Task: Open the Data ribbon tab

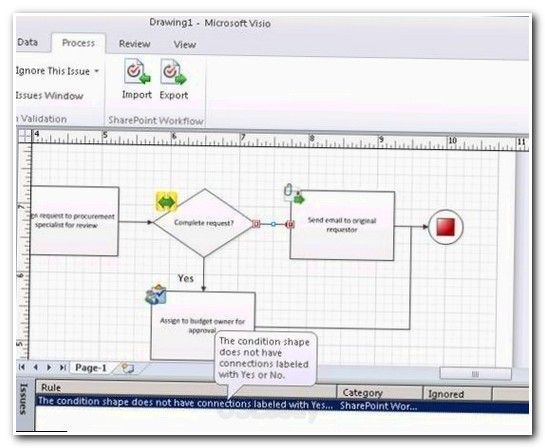Action: click(x=27, y=42)
